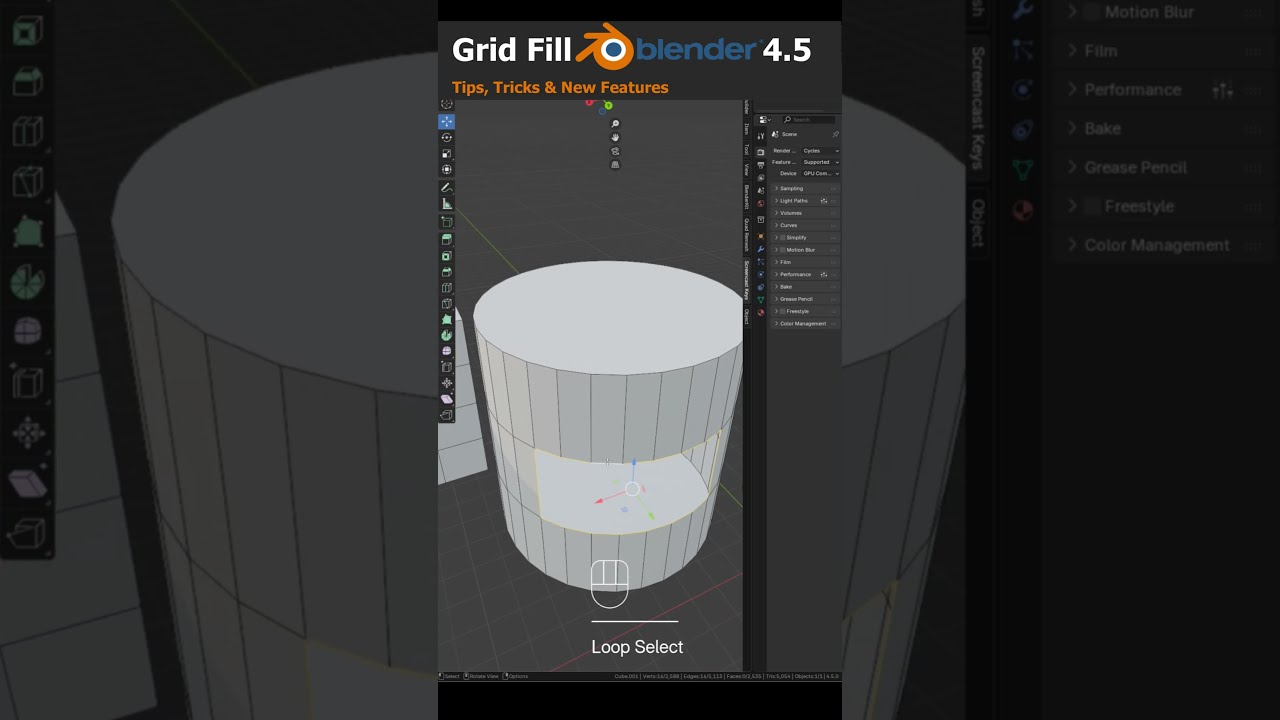Open the Tool properties tab icon

[x=761, y=136]
